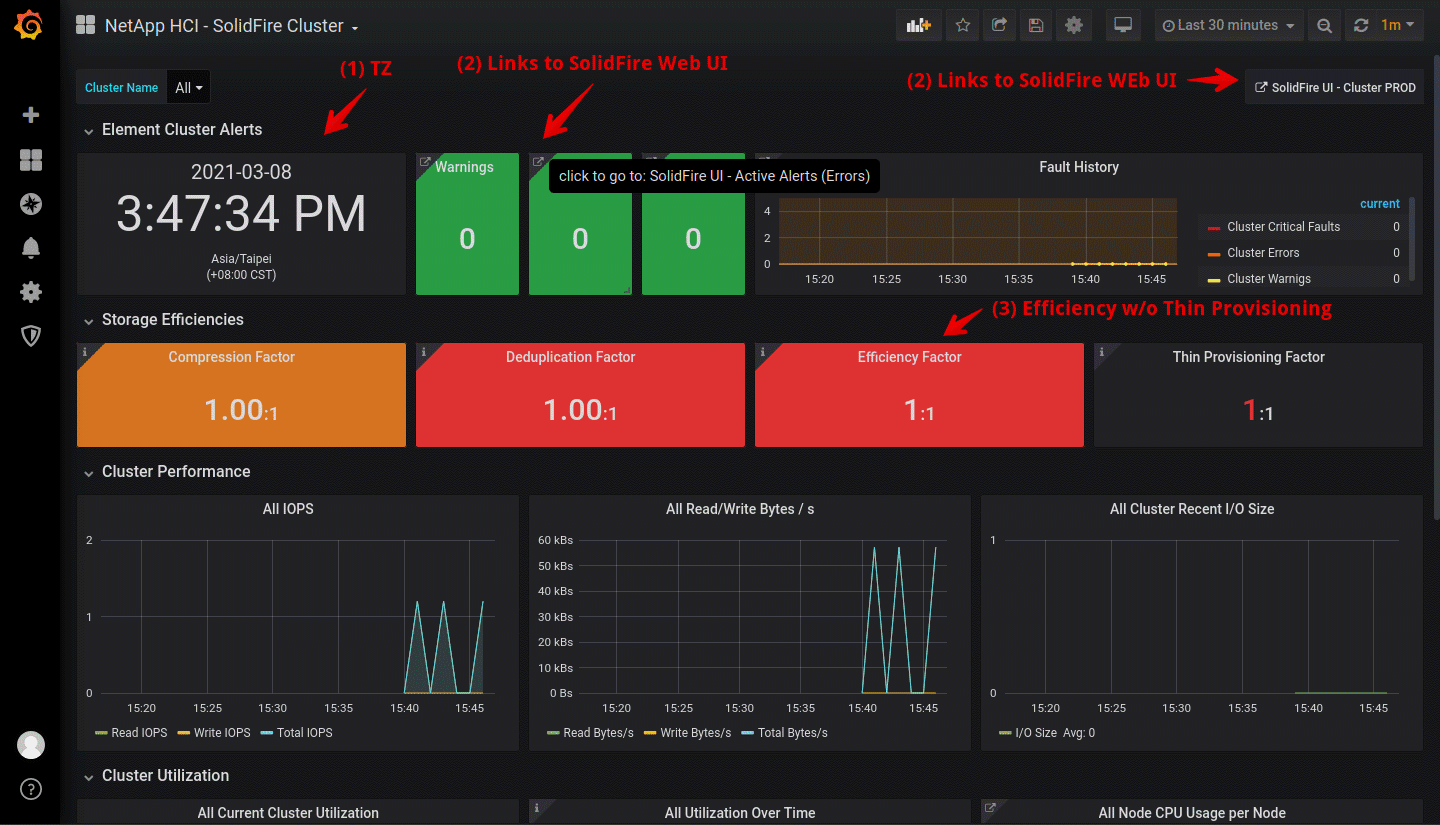The image size is (1440, 825).
Task: Refresh the dashboard now
Action: point(1361,25)
